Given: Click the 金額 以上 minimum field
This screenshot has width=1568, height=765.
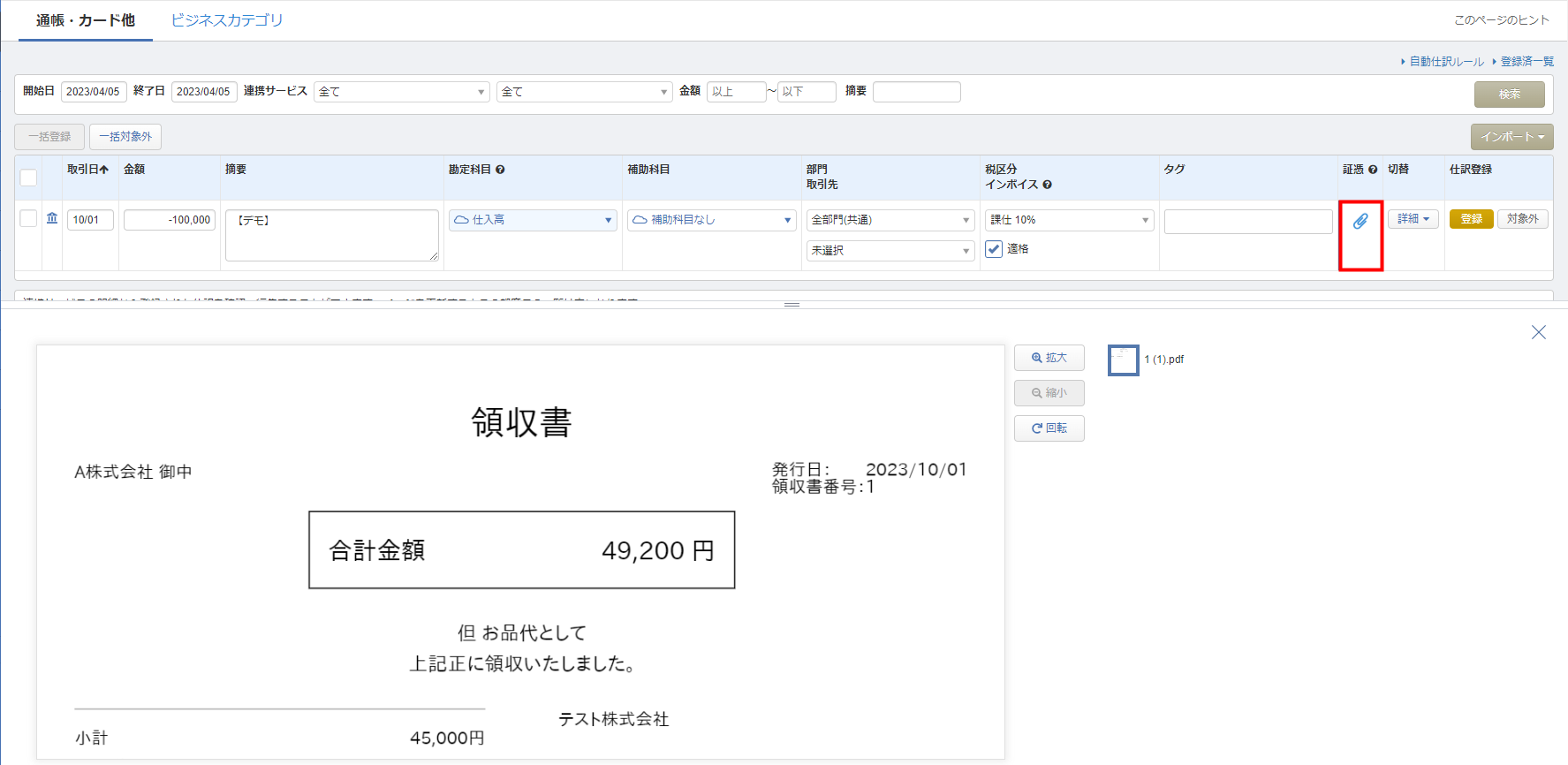Looking at the screenshot, I should point(737,92).
